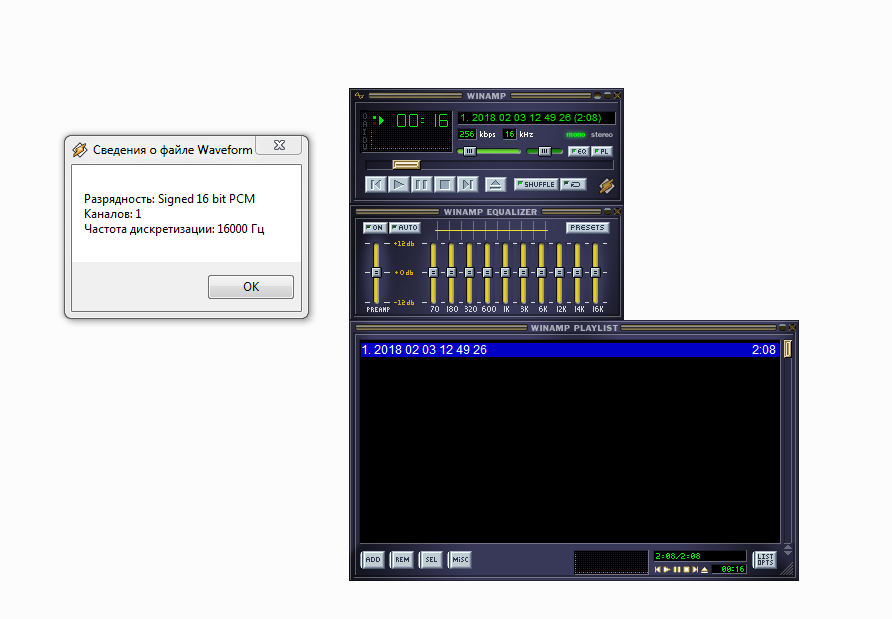Screen dimensions: 892x619
Task: Click the playlist total time display 2:08/2:08
Action: point(699,556)
